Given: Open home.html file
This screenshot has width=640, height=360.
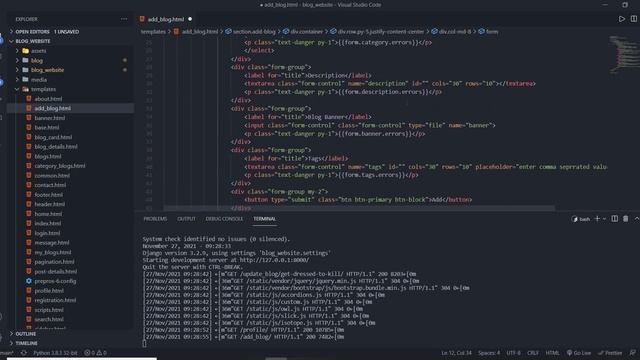Looking at the screenshot, I should tap(48, 214).
